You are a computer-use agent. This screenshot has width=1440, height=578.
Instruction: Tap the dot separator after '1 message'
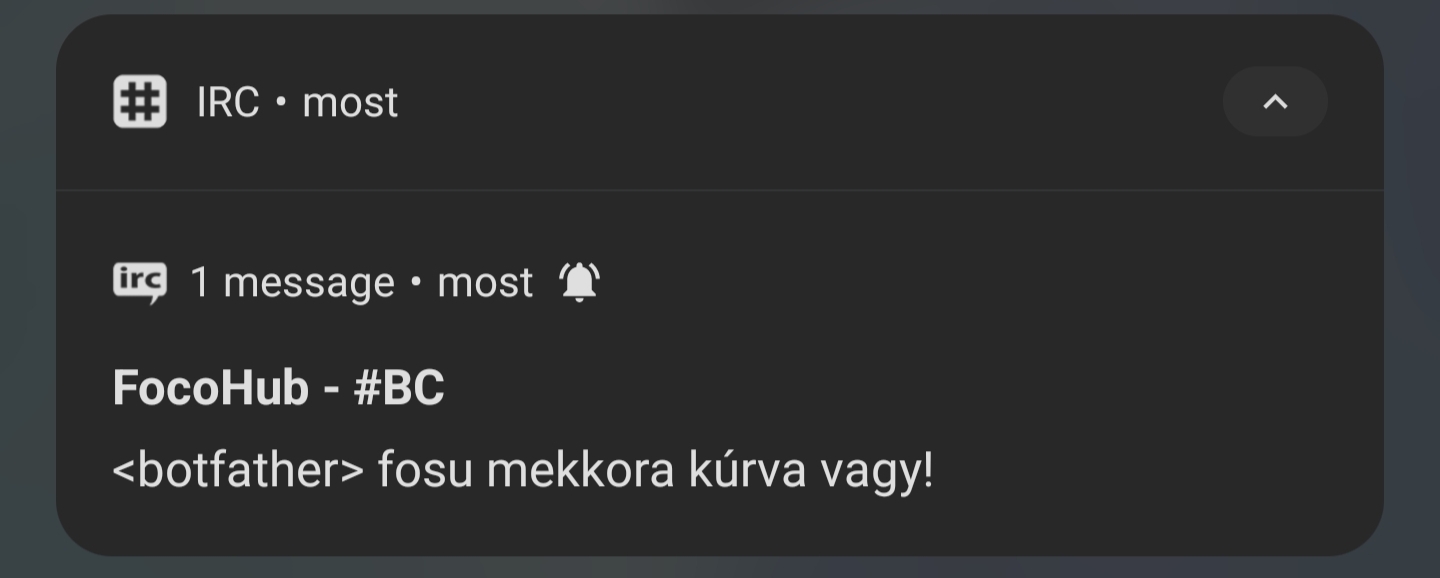416,283
